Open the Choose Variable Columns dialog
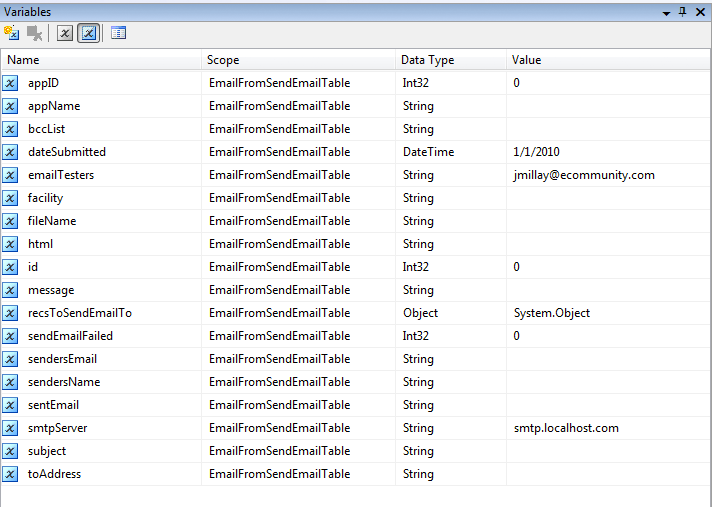Viewport: 712px width, 507px height. click(118, 33)
